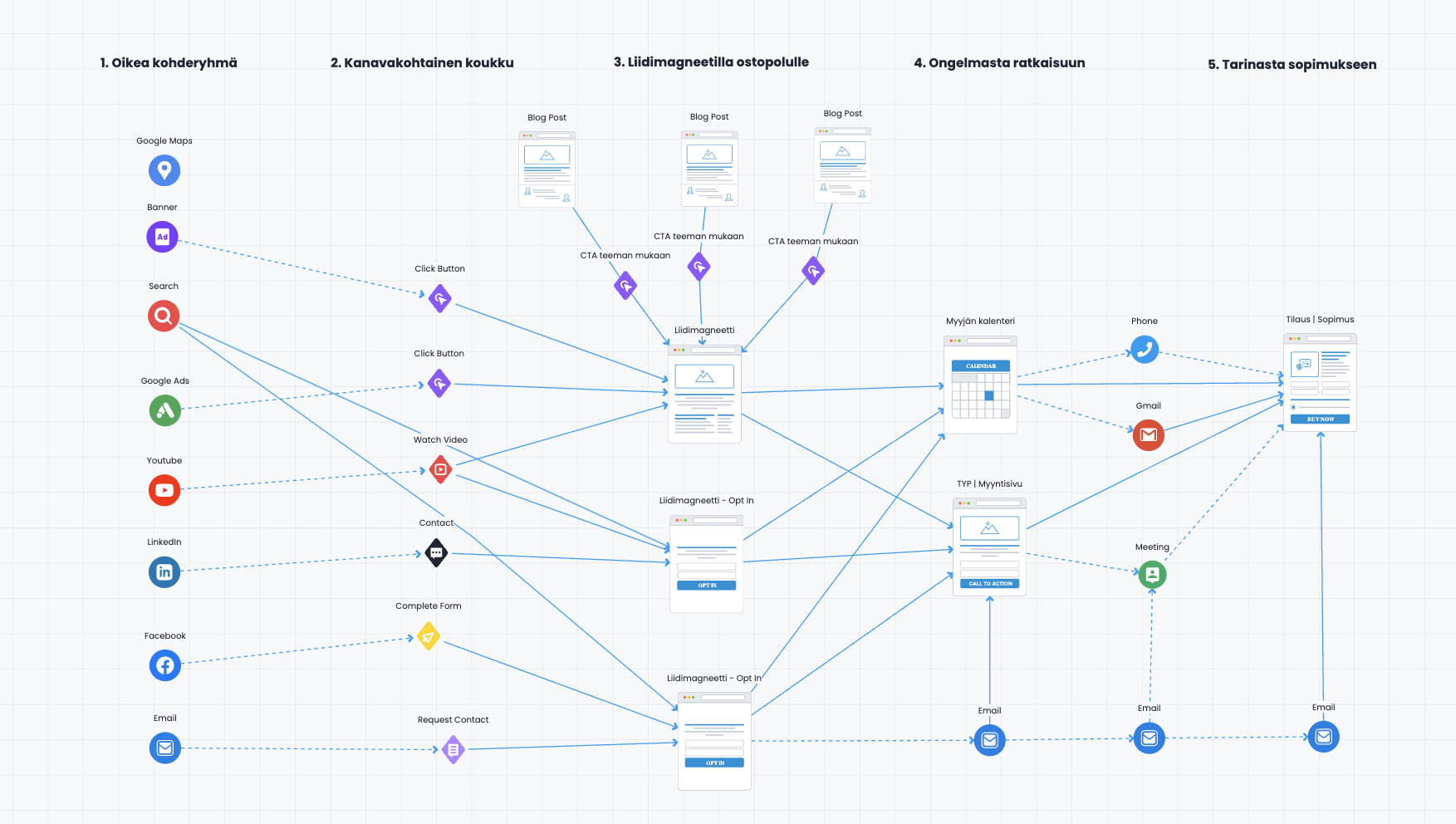Screen dimensions: 1456x824
Task: Click the purple Banner Ad icon
Action: tap(163, 237)
